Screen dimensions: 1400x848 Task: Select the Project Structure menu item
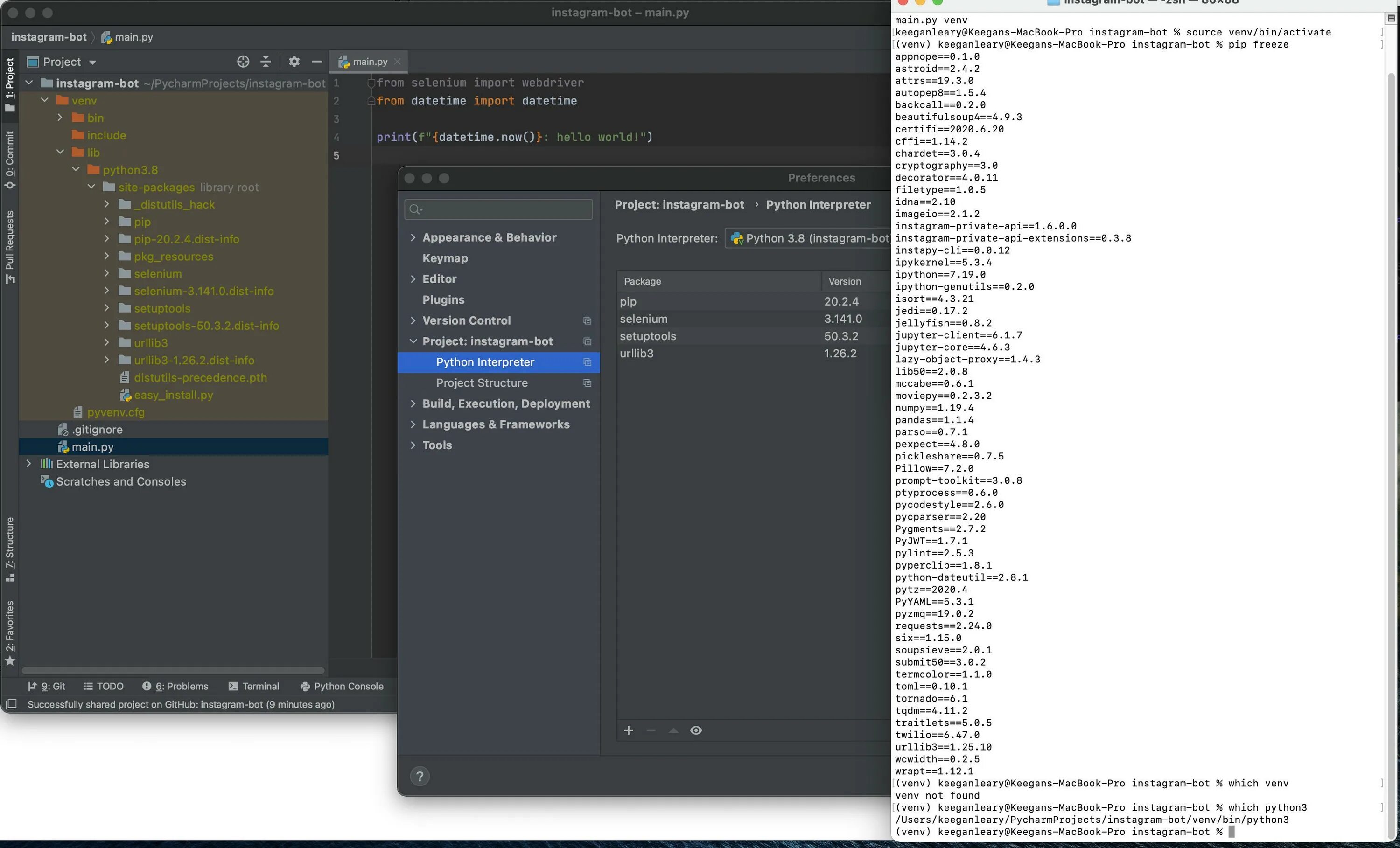click(484, 382)
